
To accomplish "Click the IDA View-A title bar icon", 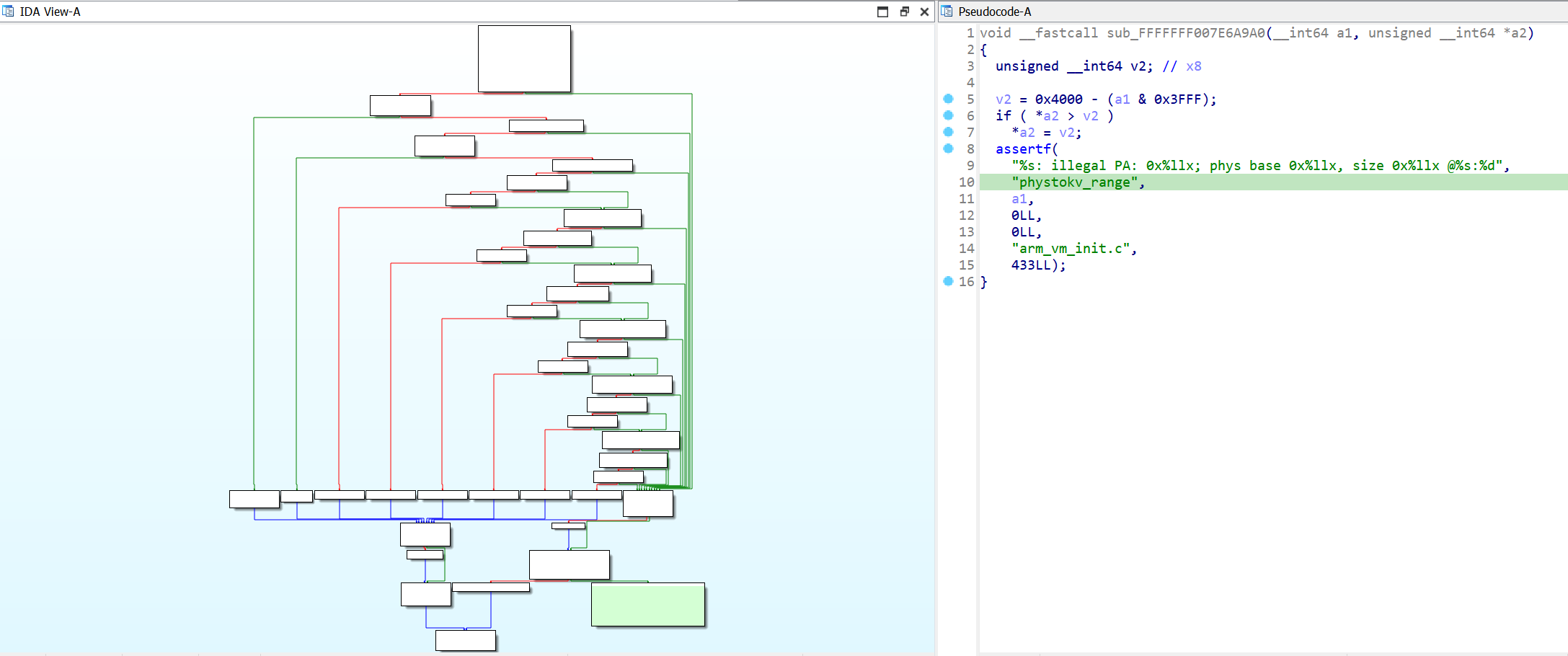I will (7, 11).
